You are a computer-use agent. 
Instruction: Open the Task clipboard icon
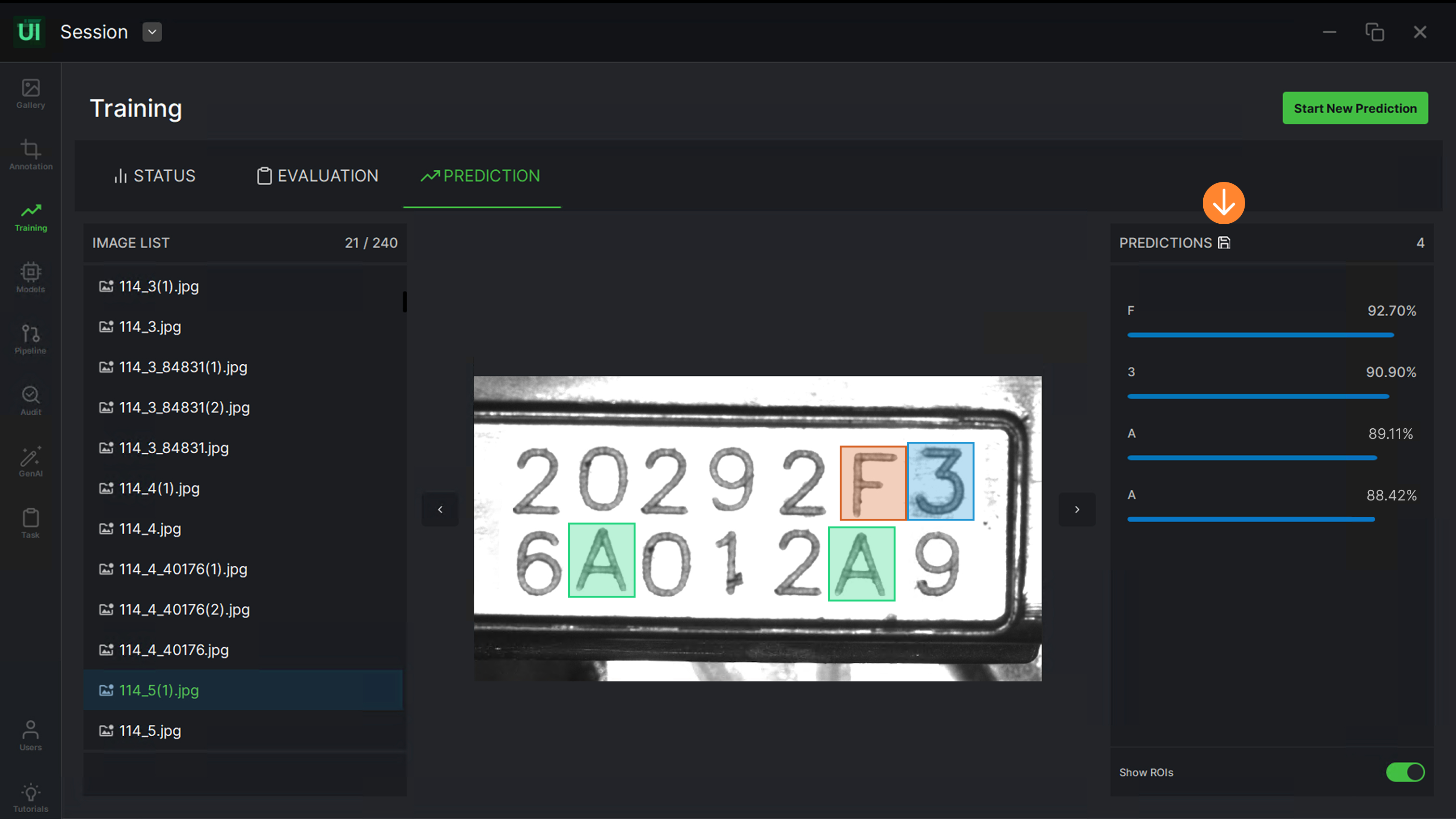[x=30, y=523]
